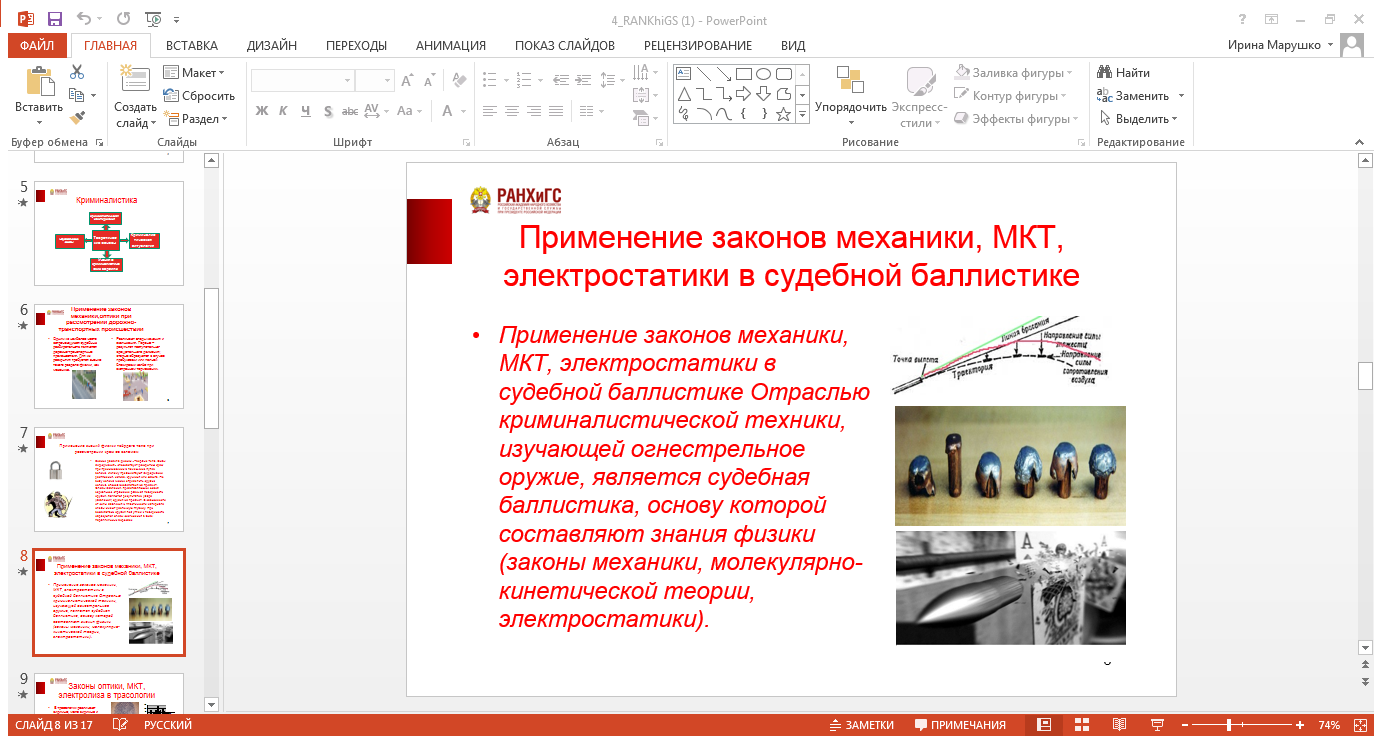Viewport: 1382px width, 744px height.
Task: Click the Copy icon in clipboard group
Action: tap(77, 96)
